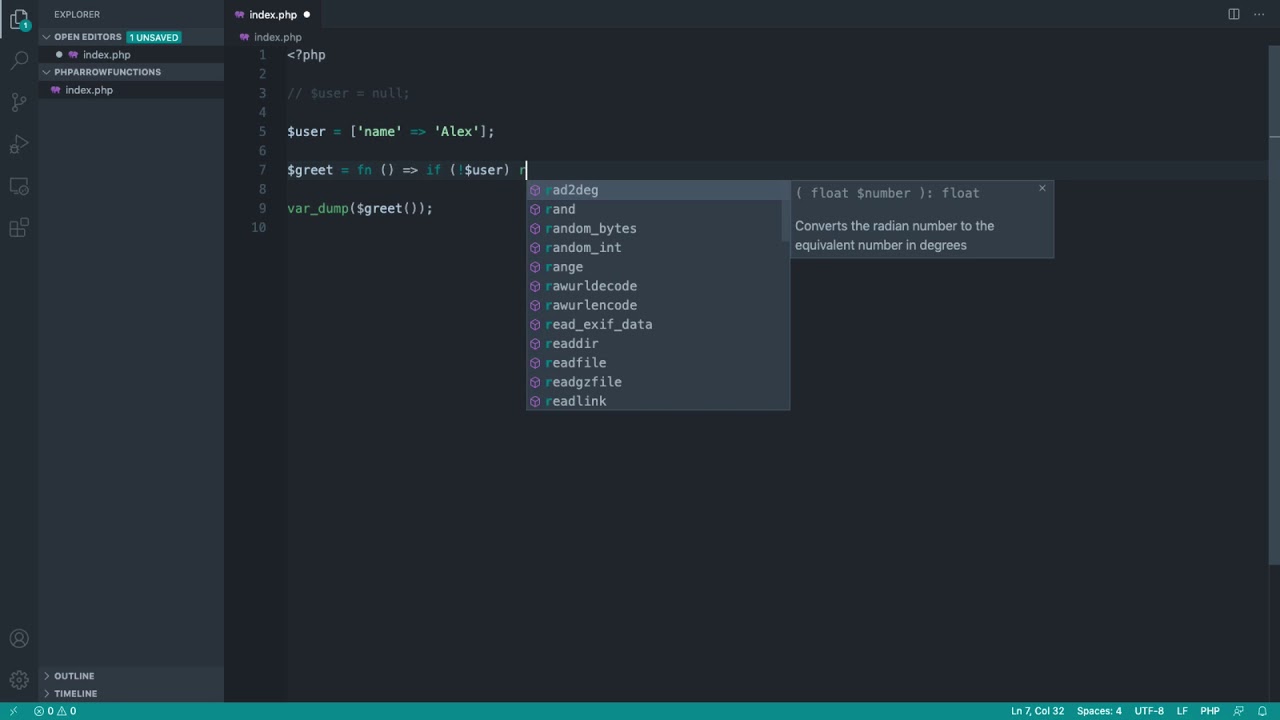The image size is (1280, 720).
Task: Click the feedback smiley in status bar
Action: [1237, 711]
